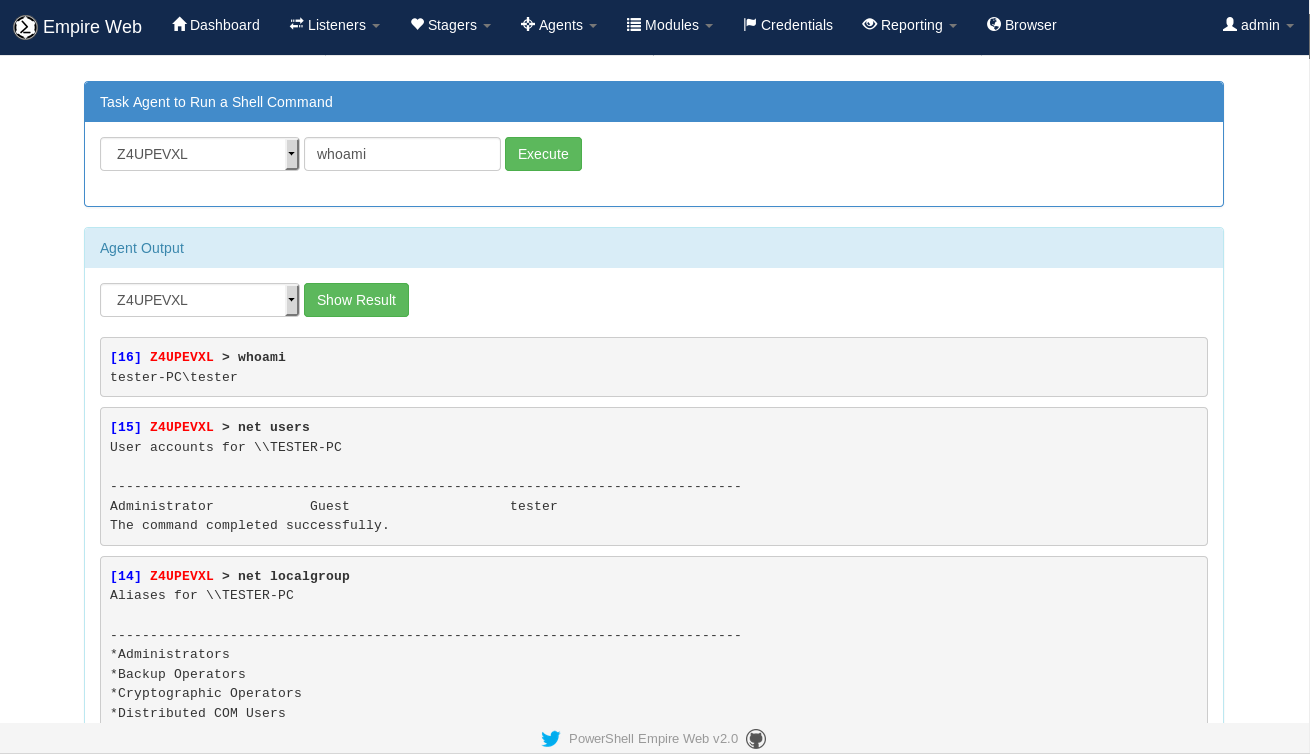Open the Listeners dropdown caret
This screenshot has width=1310, height=754.
point(376,26)
